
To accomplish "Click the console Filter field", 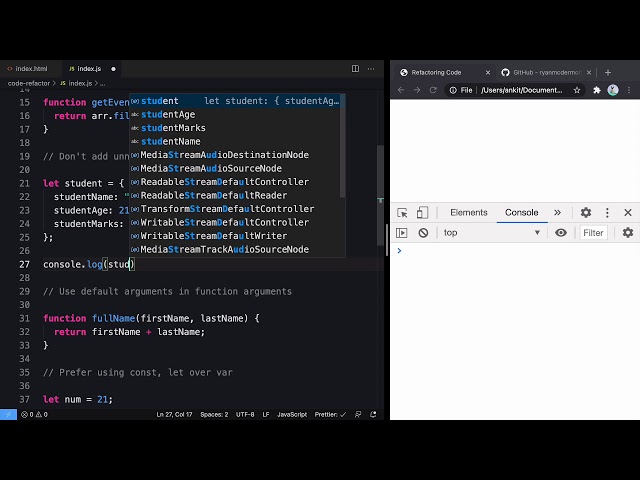I will 593,233.
